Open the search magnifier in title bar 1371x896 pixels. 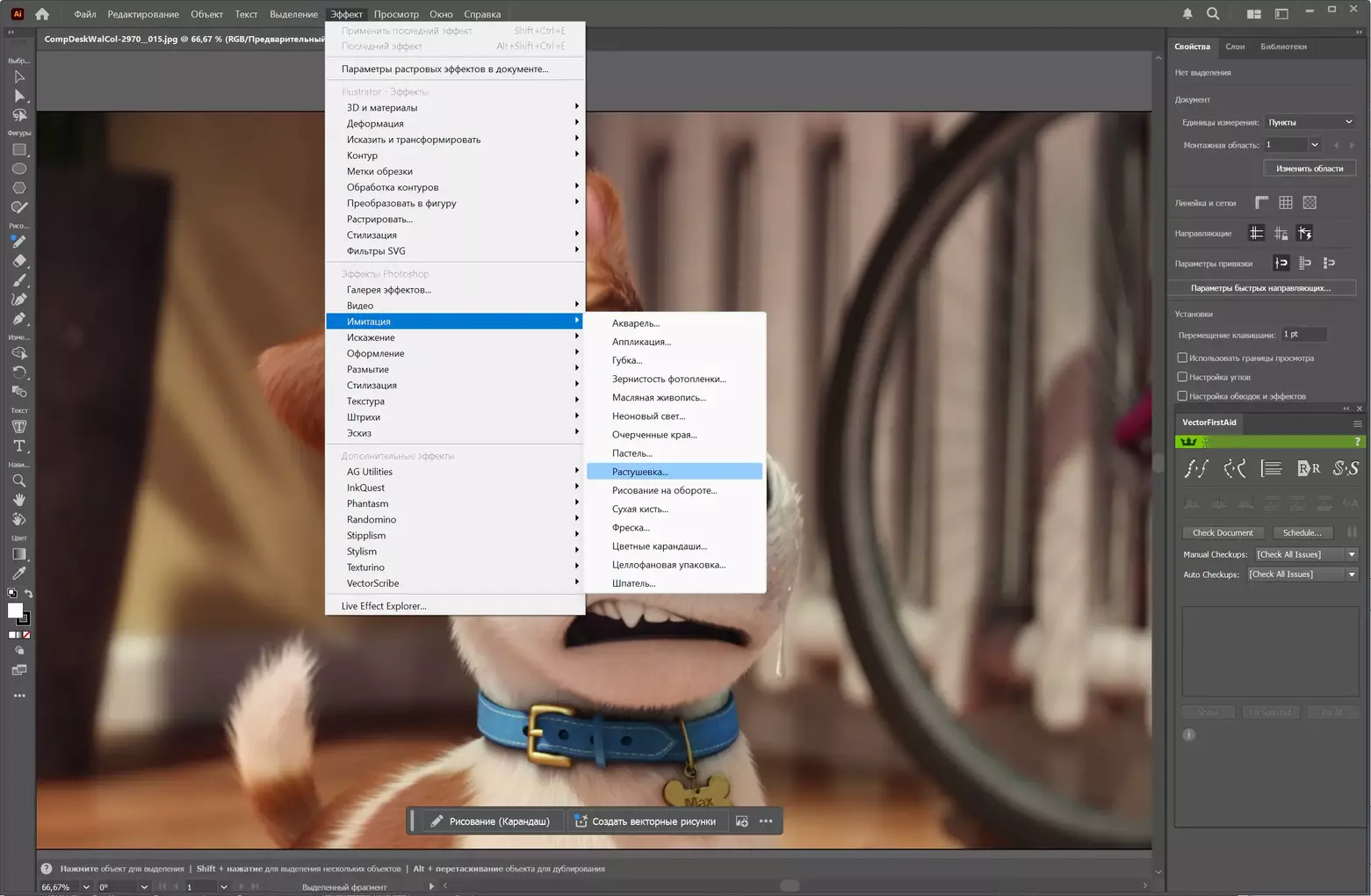(1213, 14)
